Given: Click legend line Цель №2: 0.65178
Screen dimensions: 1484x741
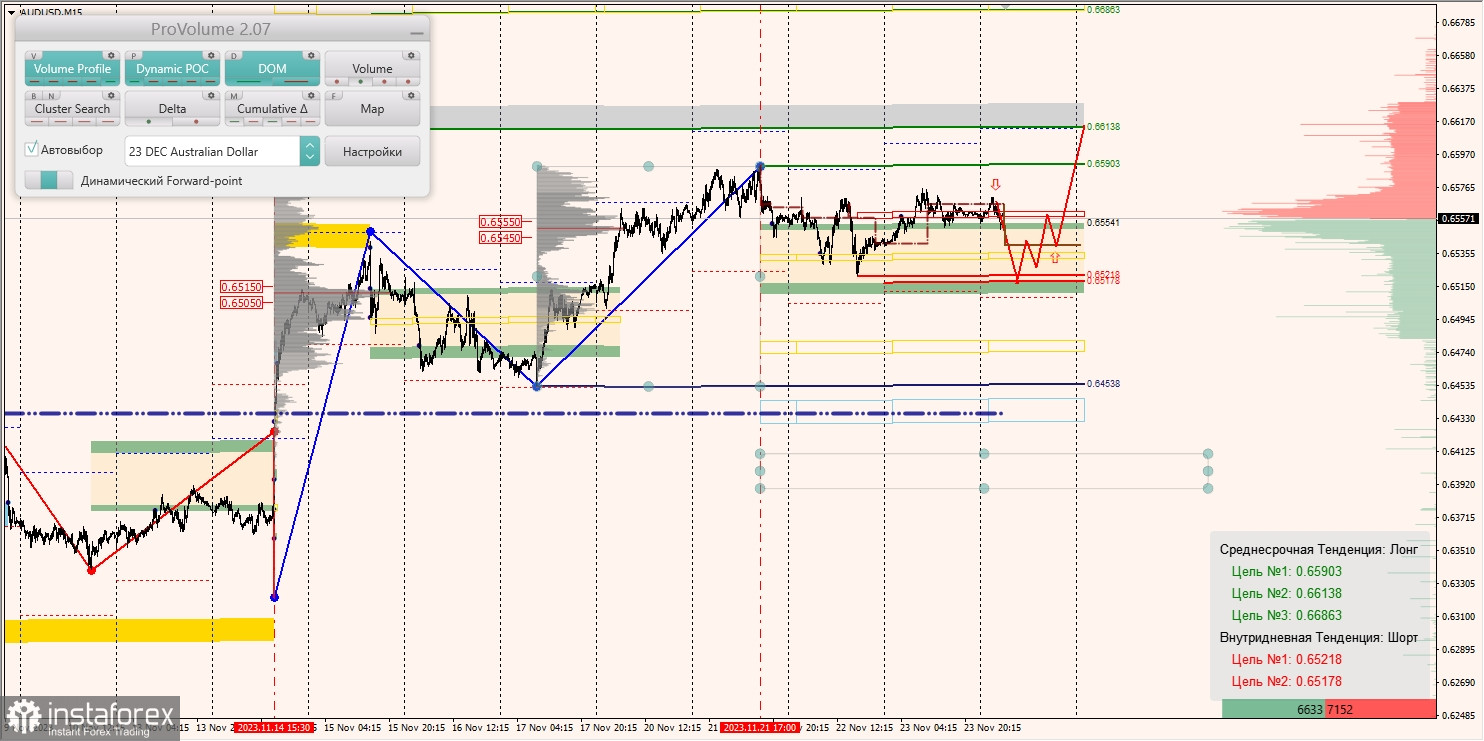Looking at the screenshot, I should click(1287, 681).
